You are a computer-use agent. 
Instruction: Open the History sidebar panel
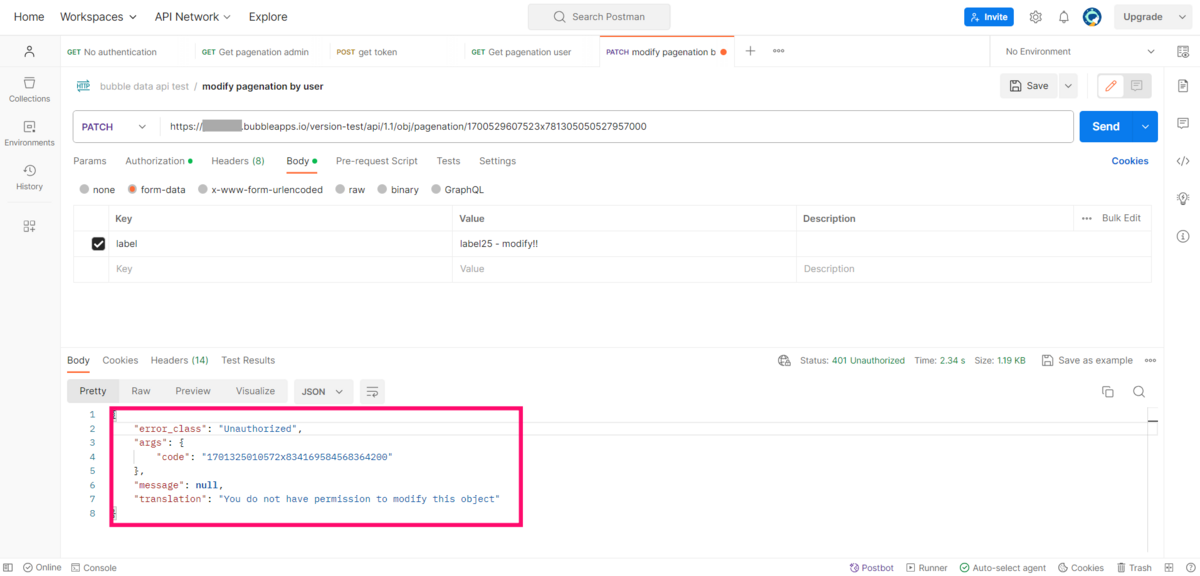pos(29,177)
